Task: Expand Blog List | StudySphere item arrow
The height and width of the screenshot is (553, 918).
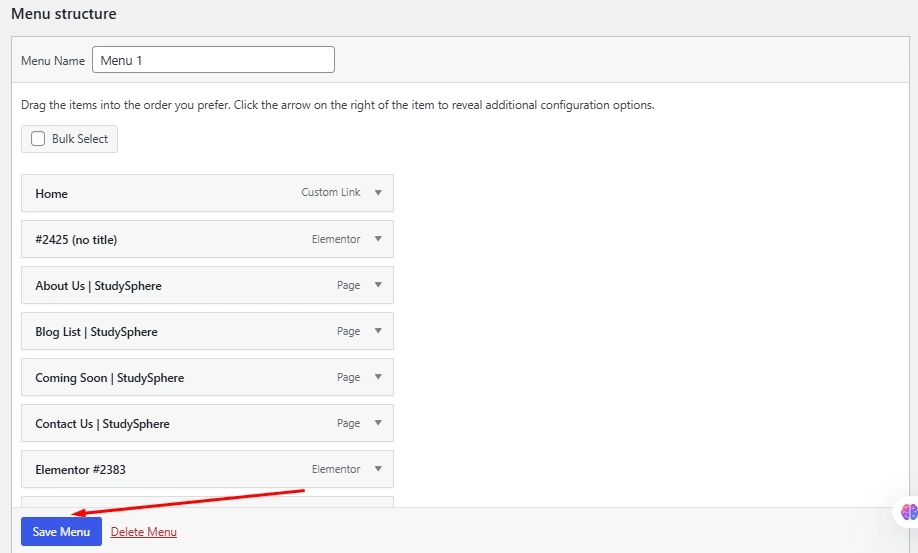Action: pyautogui.click(x=378, y=331)
